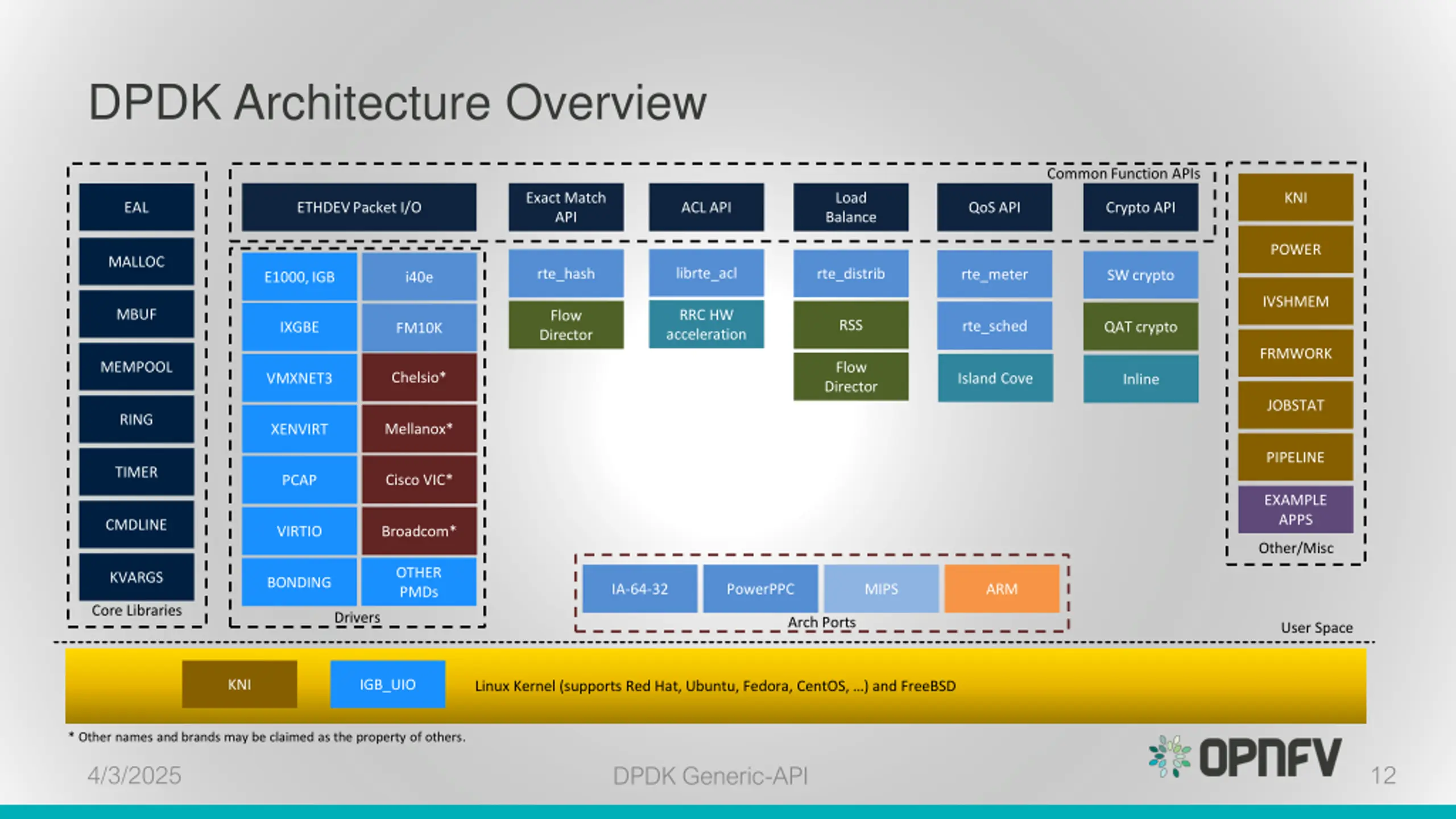Click the librte_acl block
Image resolution: width=1456 pixels, height=819 pixels.
tap(706, 273)
